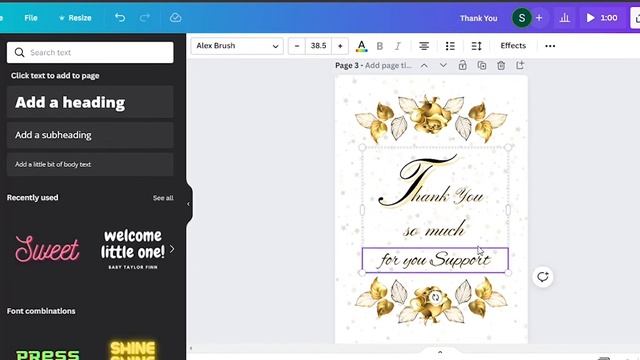Toggle italic formatting
Screen dimensions: 640x360
(x=398, y=46)
